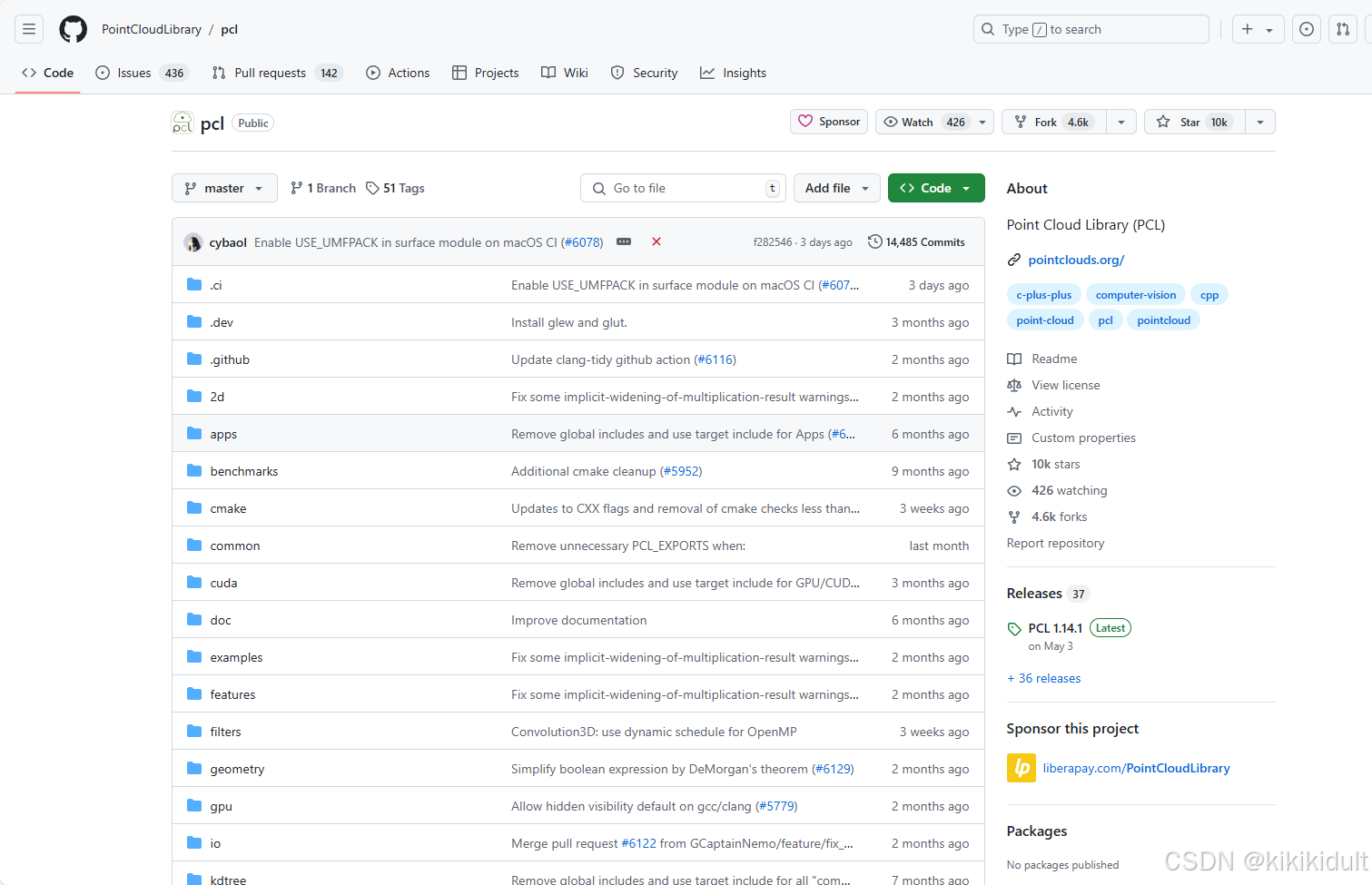The height and width of the screenshot is (885, 1372).
Task: Click the pcl repository avatar
Action: click(x=183, y=123)
